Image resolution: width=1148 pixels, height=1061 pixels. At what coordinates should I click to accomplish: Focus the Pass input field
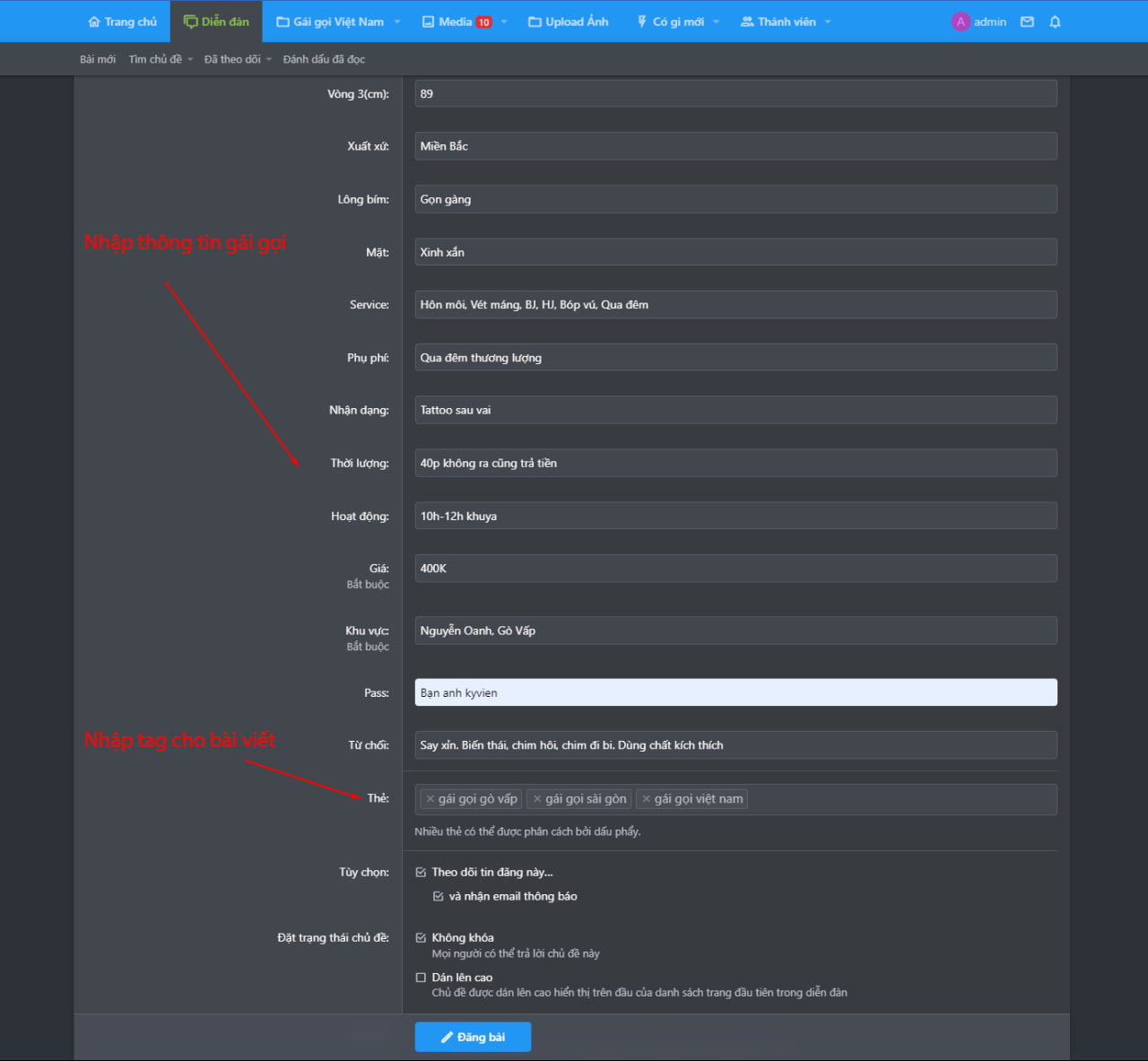click(735, 692)
